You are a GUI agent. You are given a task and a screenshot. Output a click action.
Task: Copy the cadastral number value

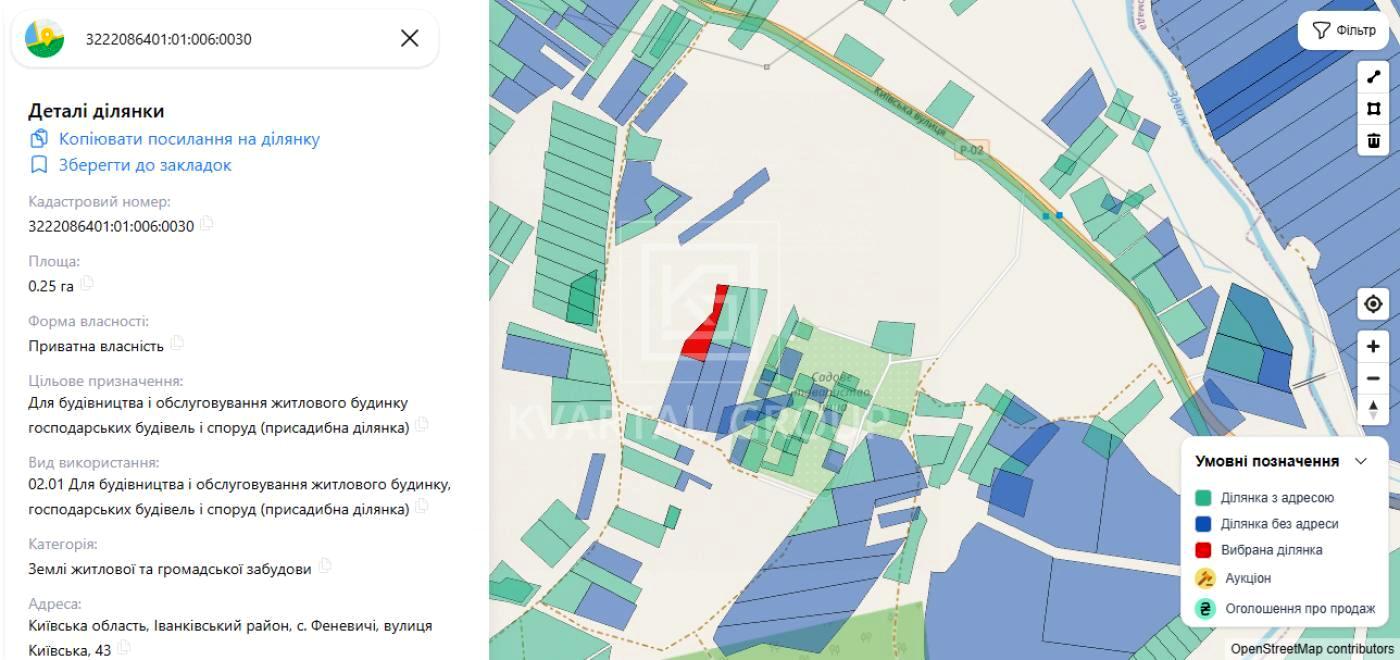(x=207, y=224)
